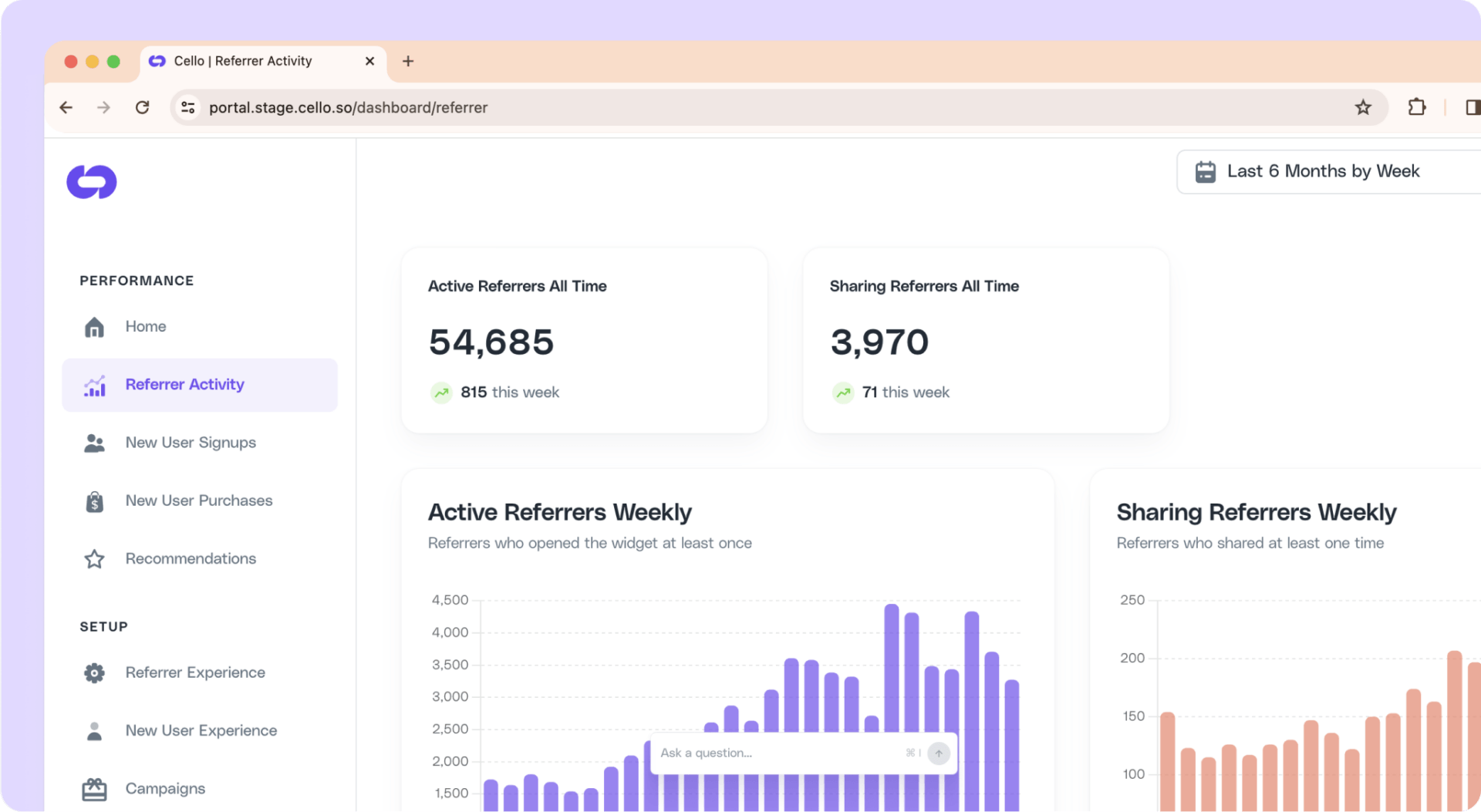Open site information in address bar
This screenshot has height=812, width=1481.
[x=187, y=107]
